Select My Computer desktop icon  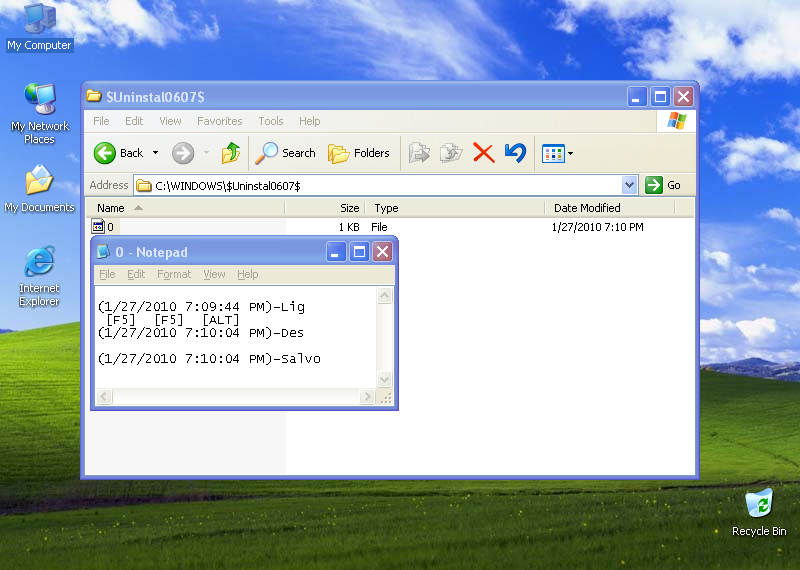[x=39, y=28]
